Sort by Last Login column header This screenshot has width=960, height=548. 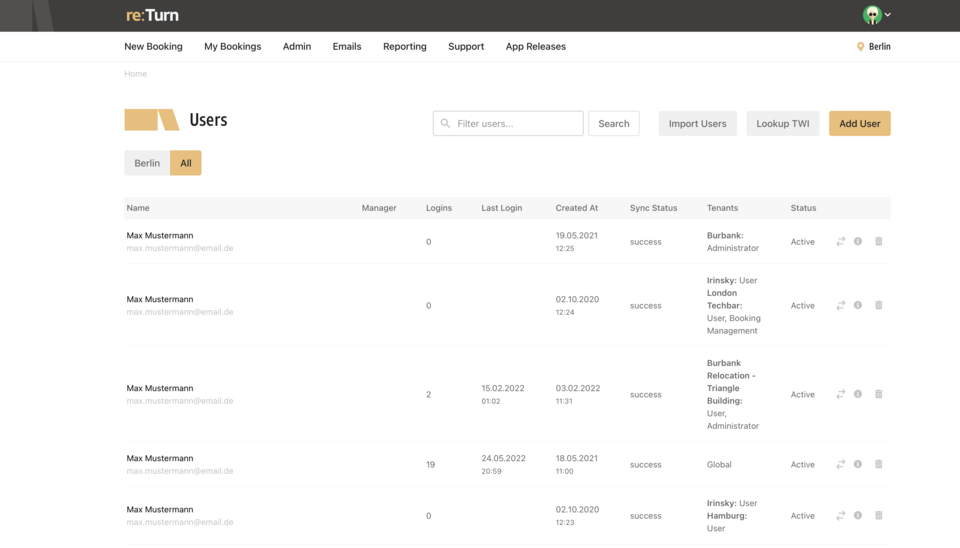point(501,208)
